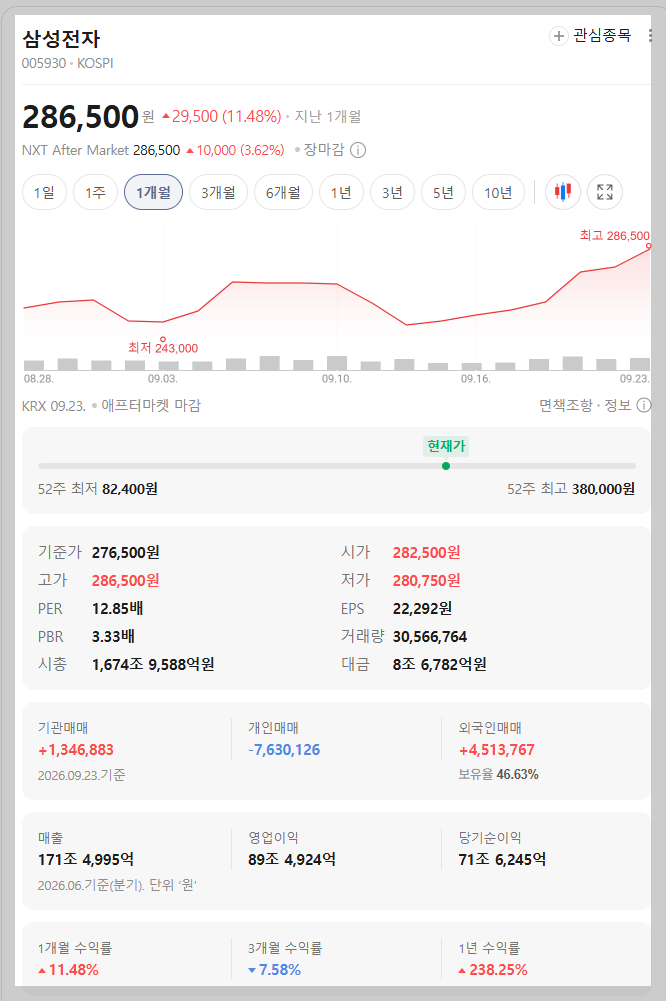This screenshot has height=1001, width=666.
Task: Click the 관심종목 button label
Action: [602, 36]
